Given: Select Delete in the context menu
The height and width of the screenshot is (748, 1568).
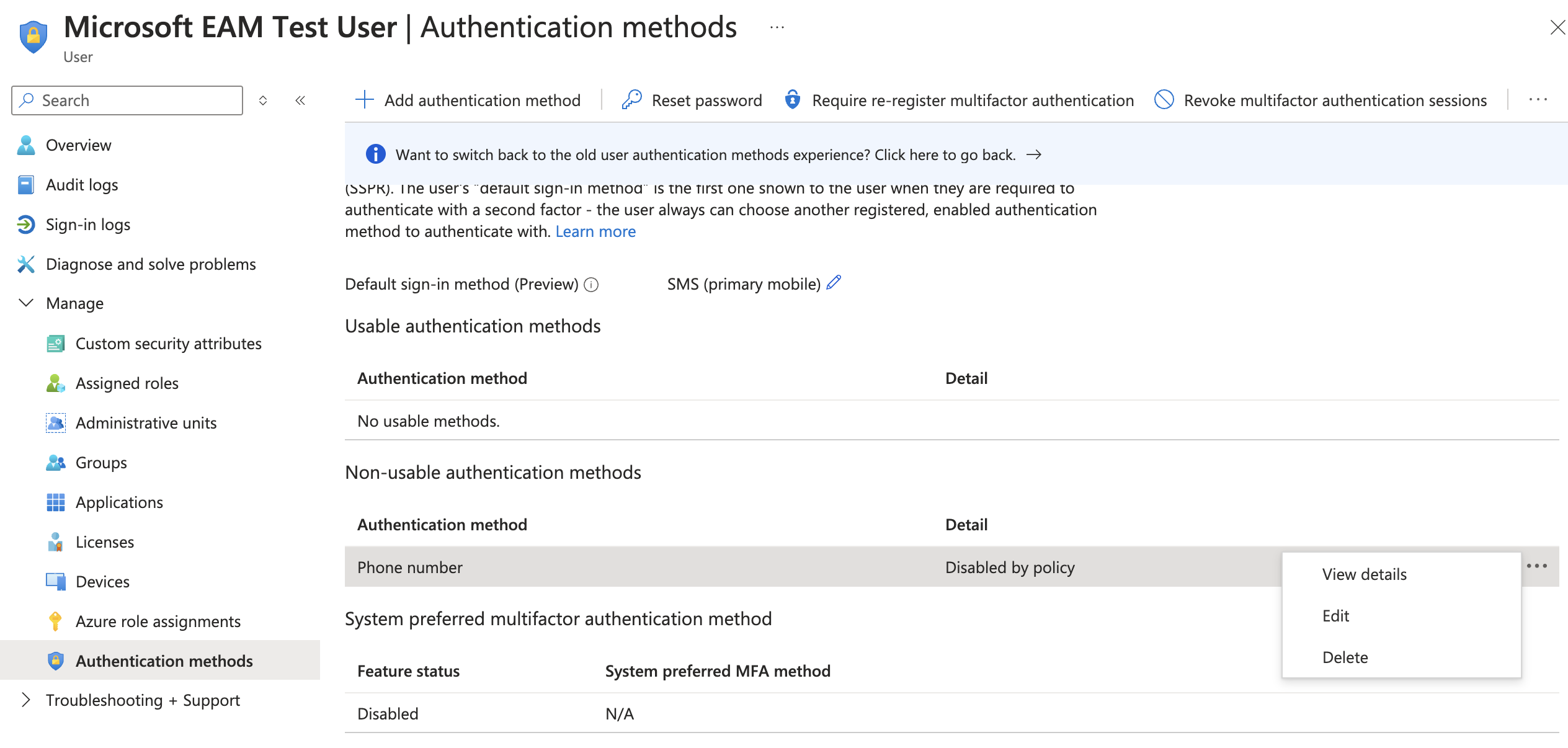Looking at the screenshot, I should [x=1345, y=657].
